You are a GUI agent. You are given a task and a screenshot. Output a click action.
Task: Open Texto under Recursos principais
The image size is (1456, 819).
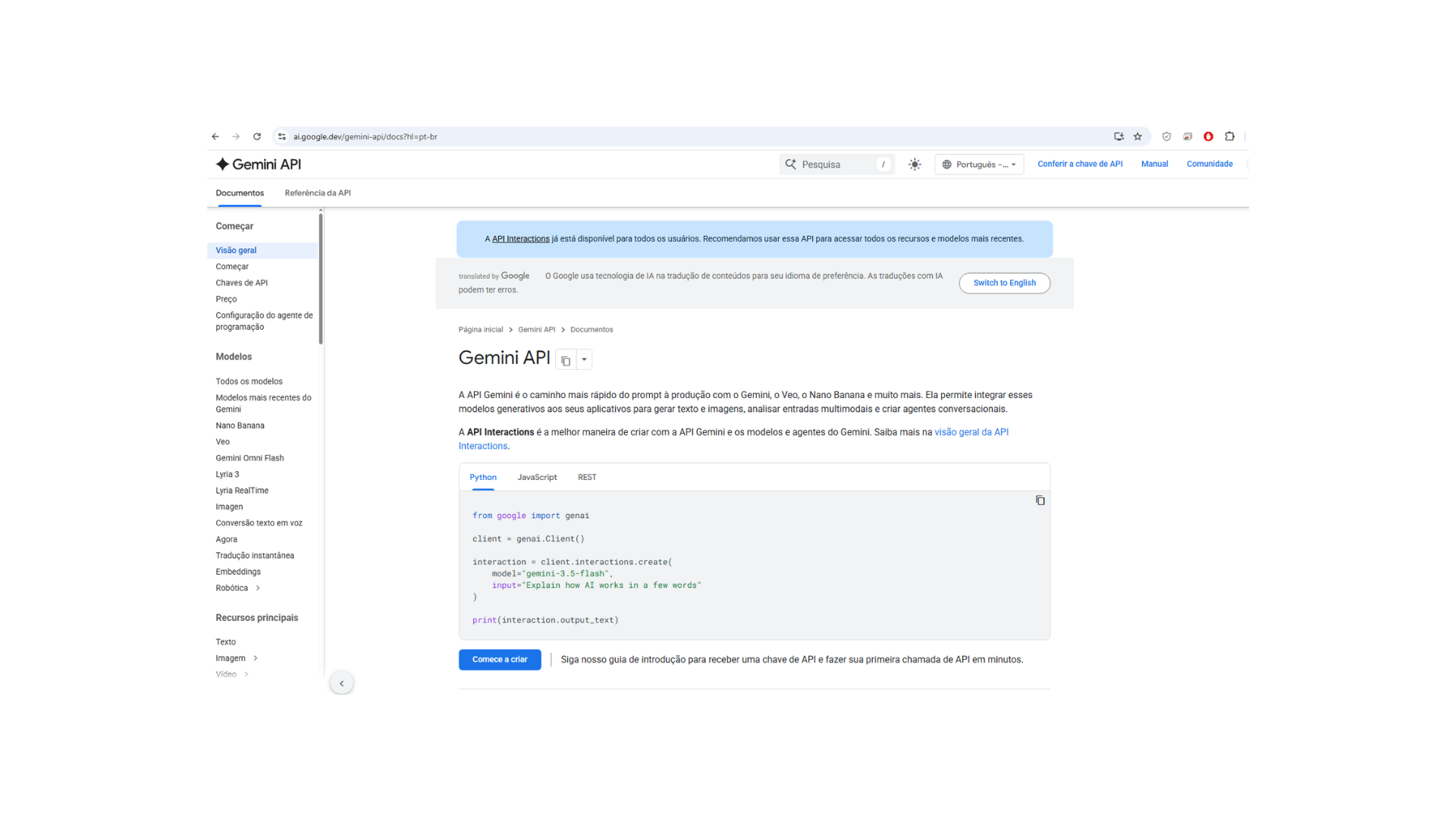click(x=225, y=642)
